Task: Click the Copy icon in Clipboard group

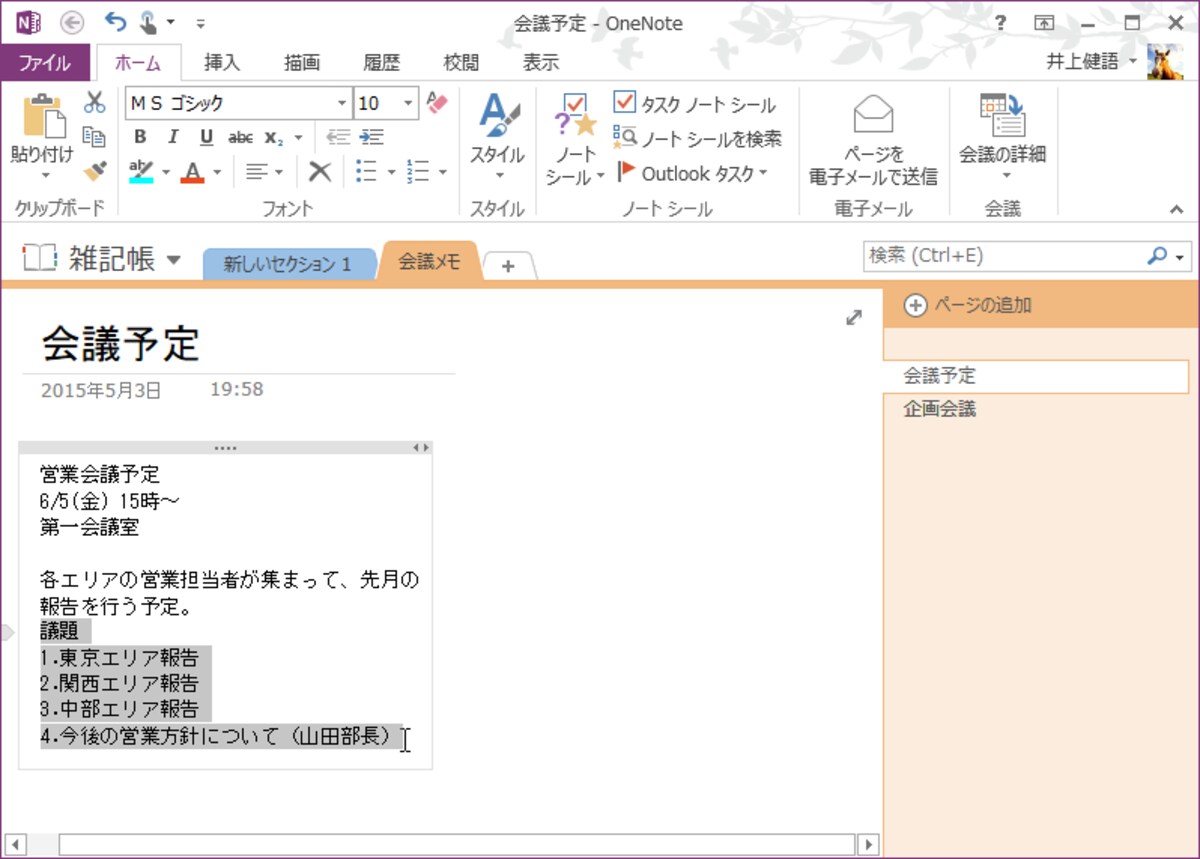Action: click(94, 137)
